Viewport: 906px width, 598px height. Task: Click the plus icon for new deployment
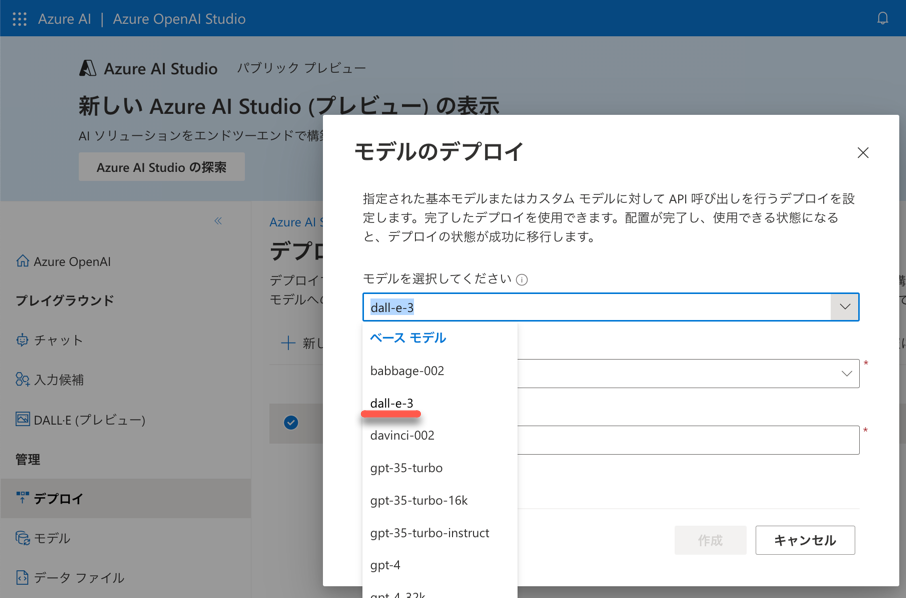tap(287, 343)
